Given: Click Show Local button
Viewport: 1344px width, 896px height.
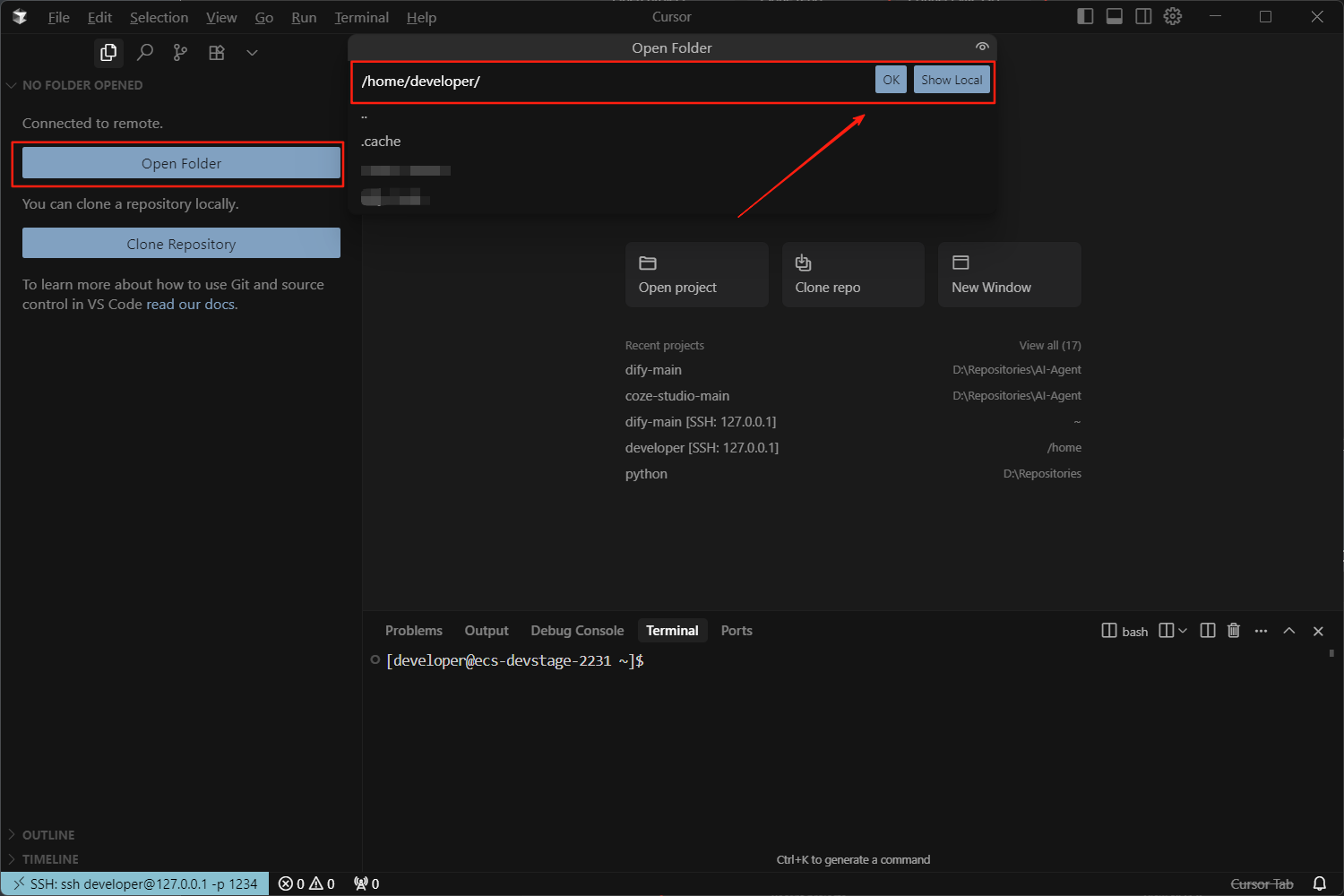Looking at the screenshot, I should pyautogui.click(x=952, y=80).
